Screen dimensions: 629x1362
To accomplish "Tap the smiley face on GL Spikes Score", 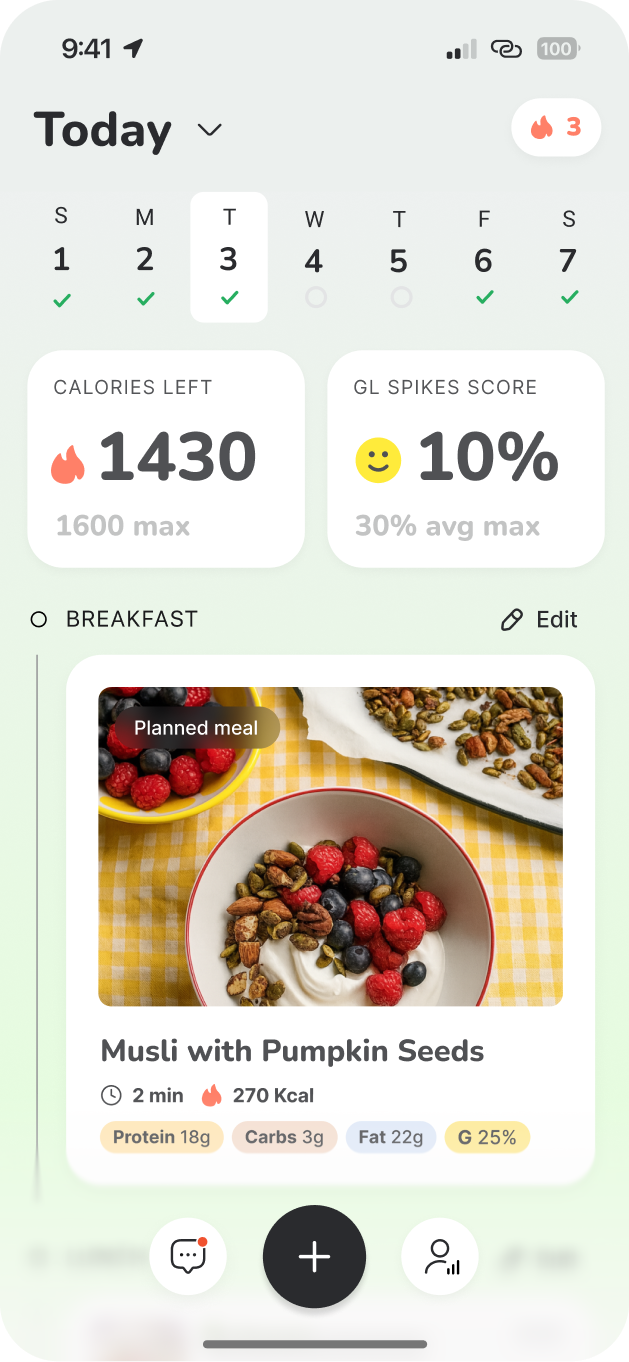I will 379,458.
